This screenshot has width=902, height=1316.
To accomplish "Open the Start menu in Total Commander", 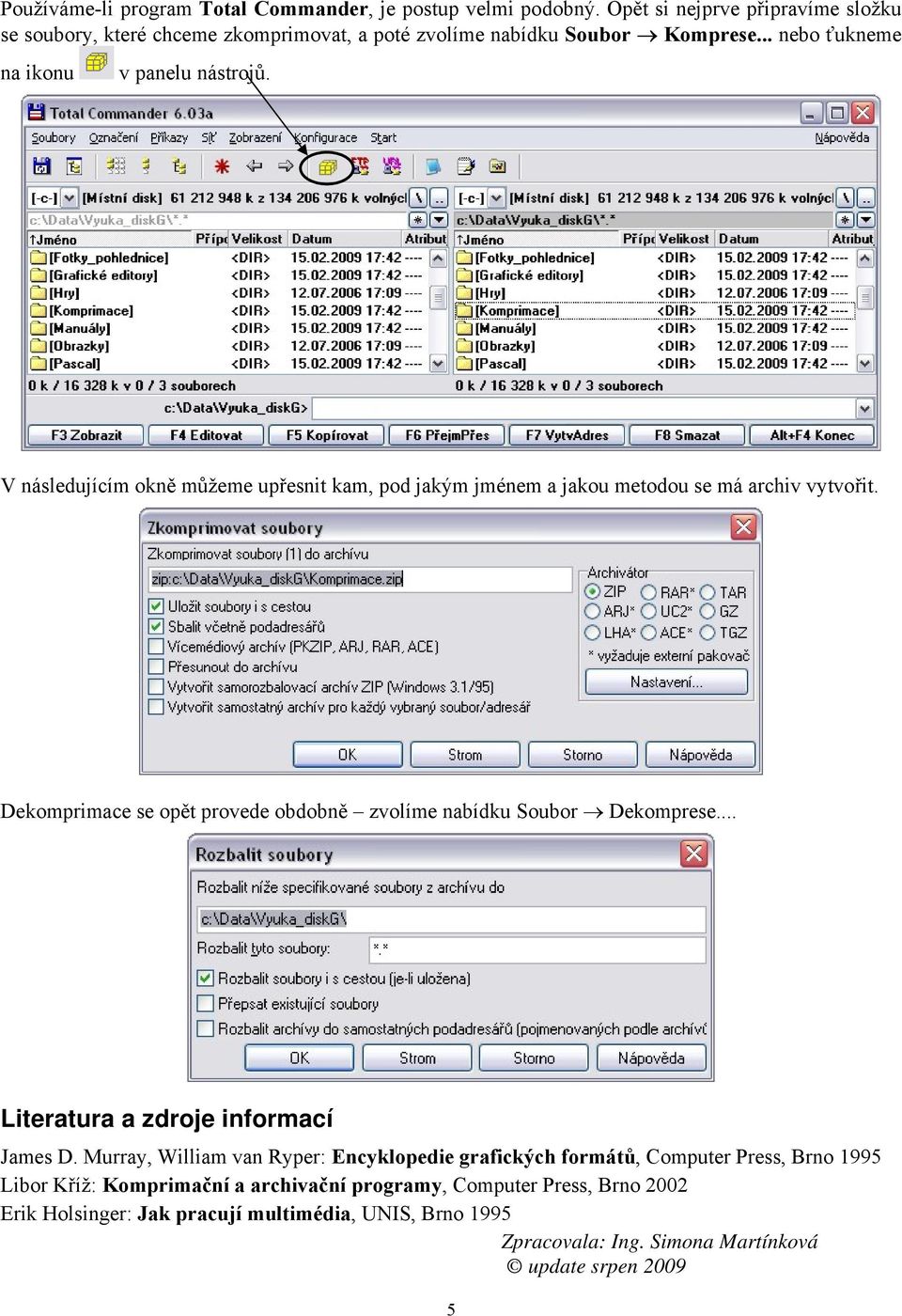I will [x=383, y=138].
